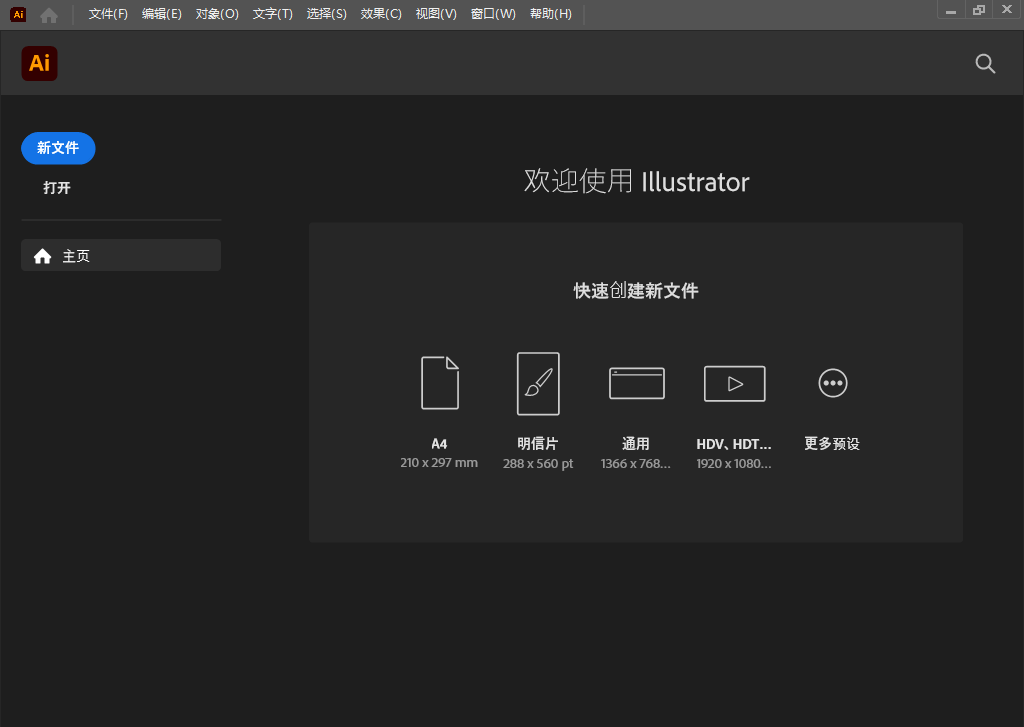Click the 更多预设 label

832,444
